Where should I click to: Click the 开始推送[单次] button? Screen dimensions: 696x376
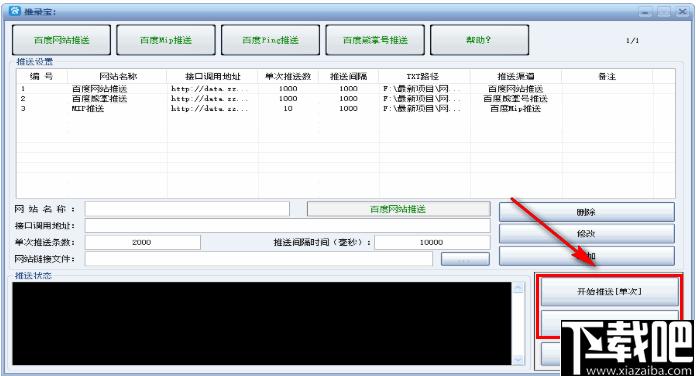click(x=609, y=292)
